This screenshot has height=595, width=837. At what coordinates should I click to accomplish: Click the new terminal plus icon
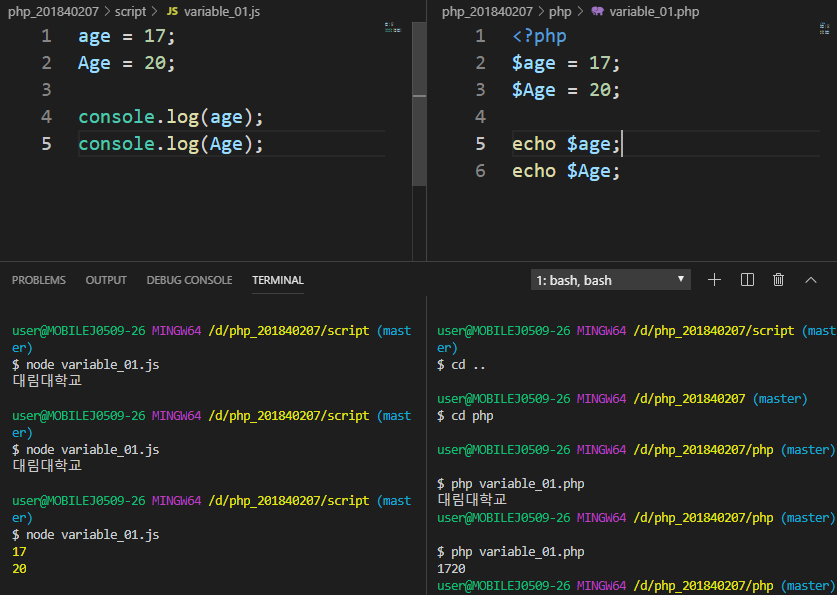point(714,280)
